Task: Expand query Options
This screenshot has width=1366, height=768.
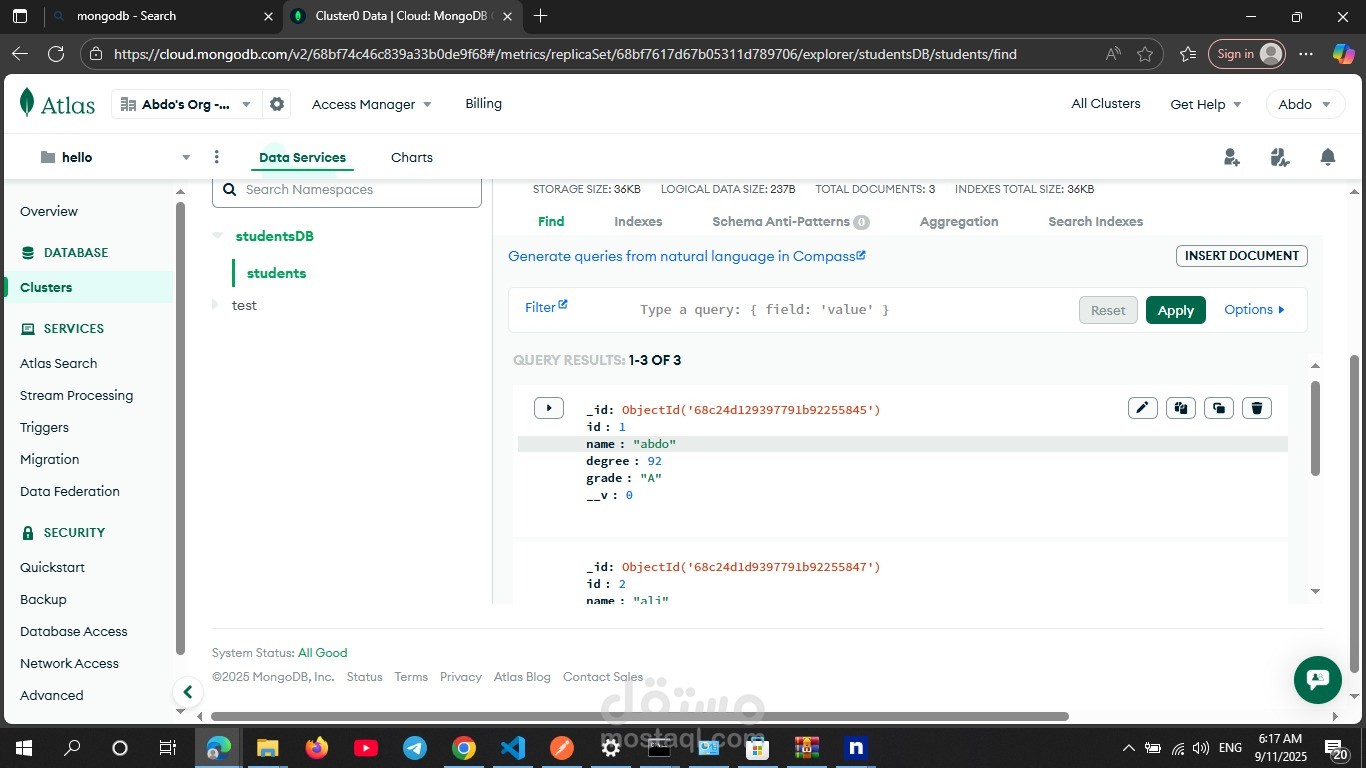Action: coord(1254,310)
